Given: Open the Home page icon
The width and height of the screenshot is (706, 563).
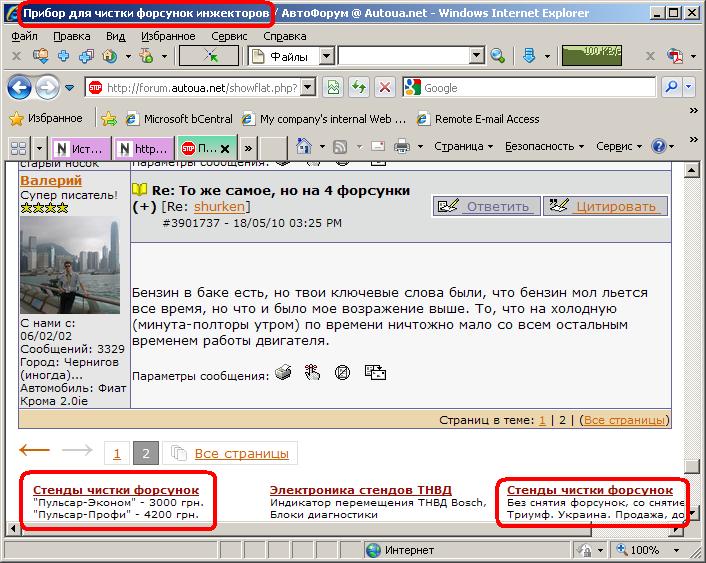Looking at the screenshot, I should point(304,147).
